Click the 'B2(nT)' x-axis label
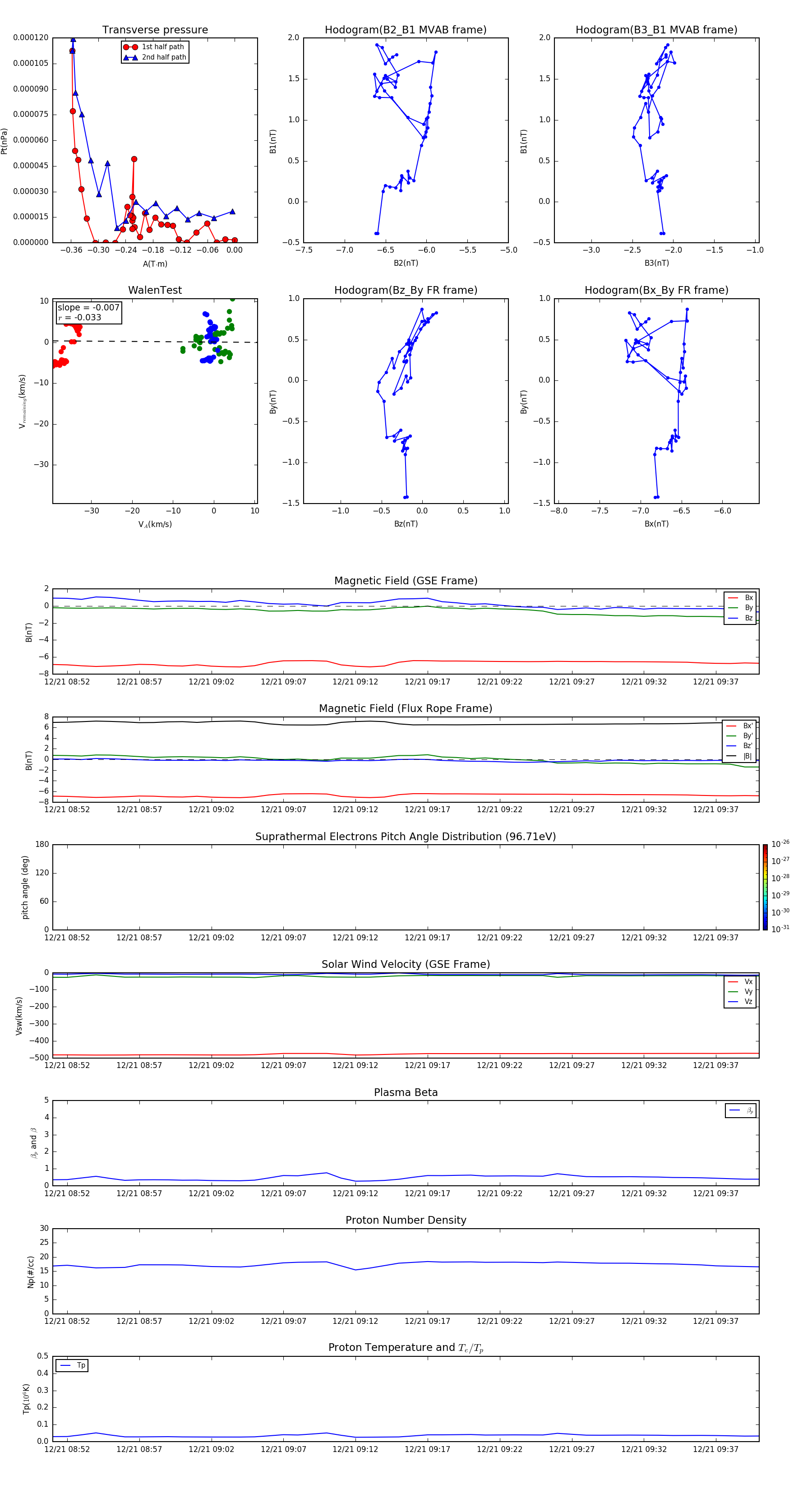812x1489 pixels. point(406,263)
